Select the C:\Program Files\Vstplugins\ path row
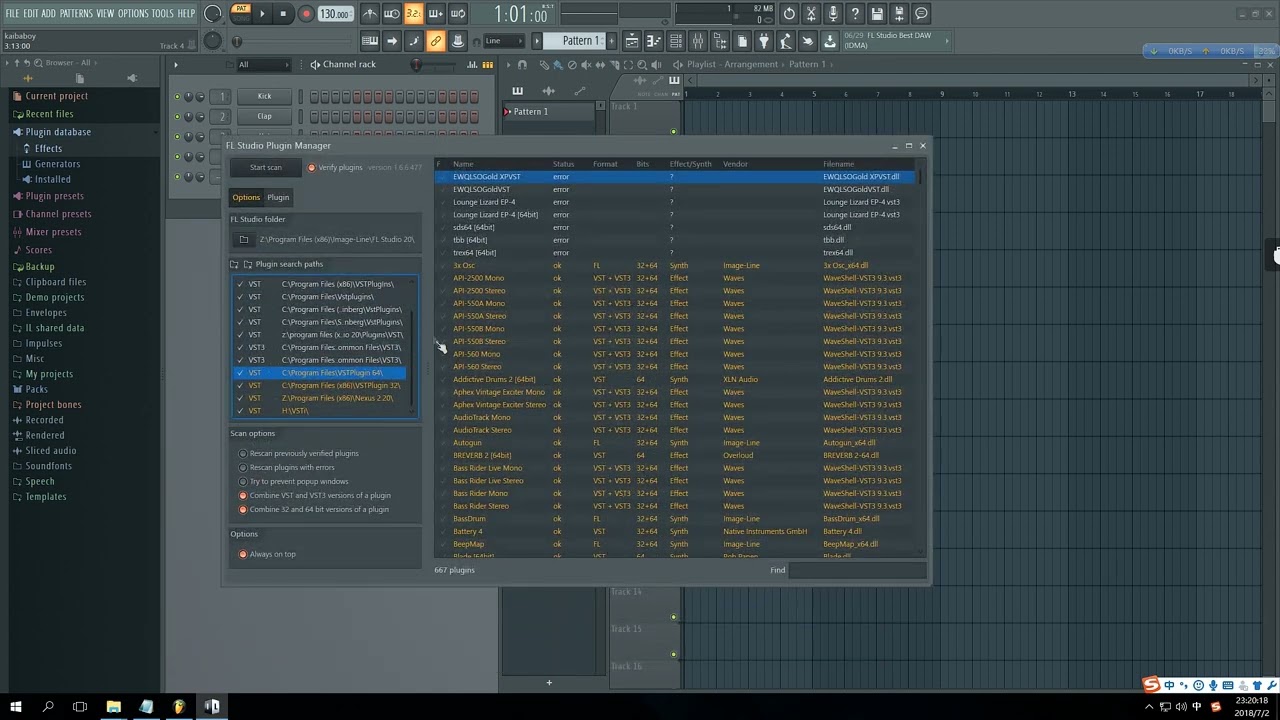The image size is (1280, 720). click(320, 297)
